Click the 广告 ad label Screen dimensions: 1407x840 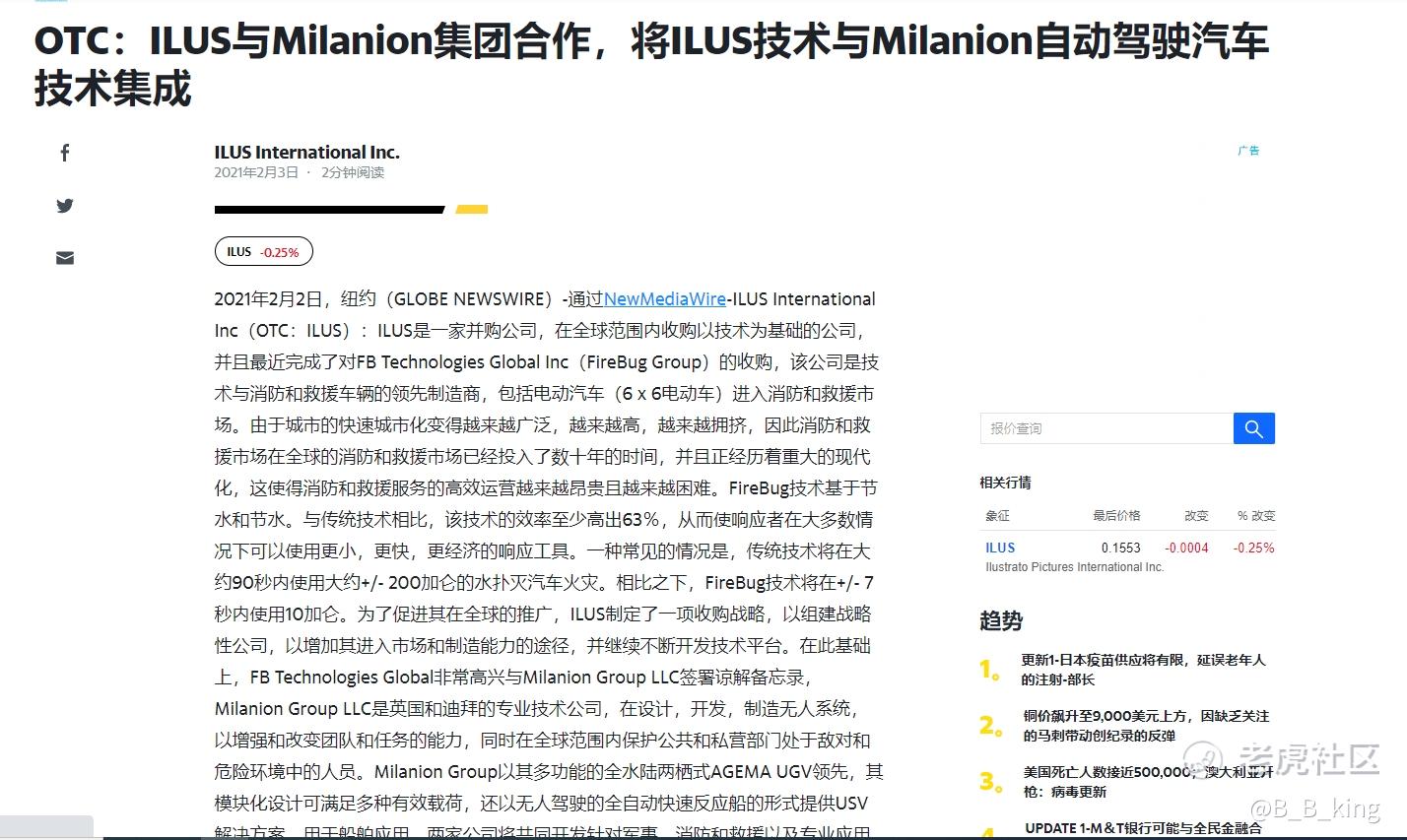click(x=1248, y=151)
